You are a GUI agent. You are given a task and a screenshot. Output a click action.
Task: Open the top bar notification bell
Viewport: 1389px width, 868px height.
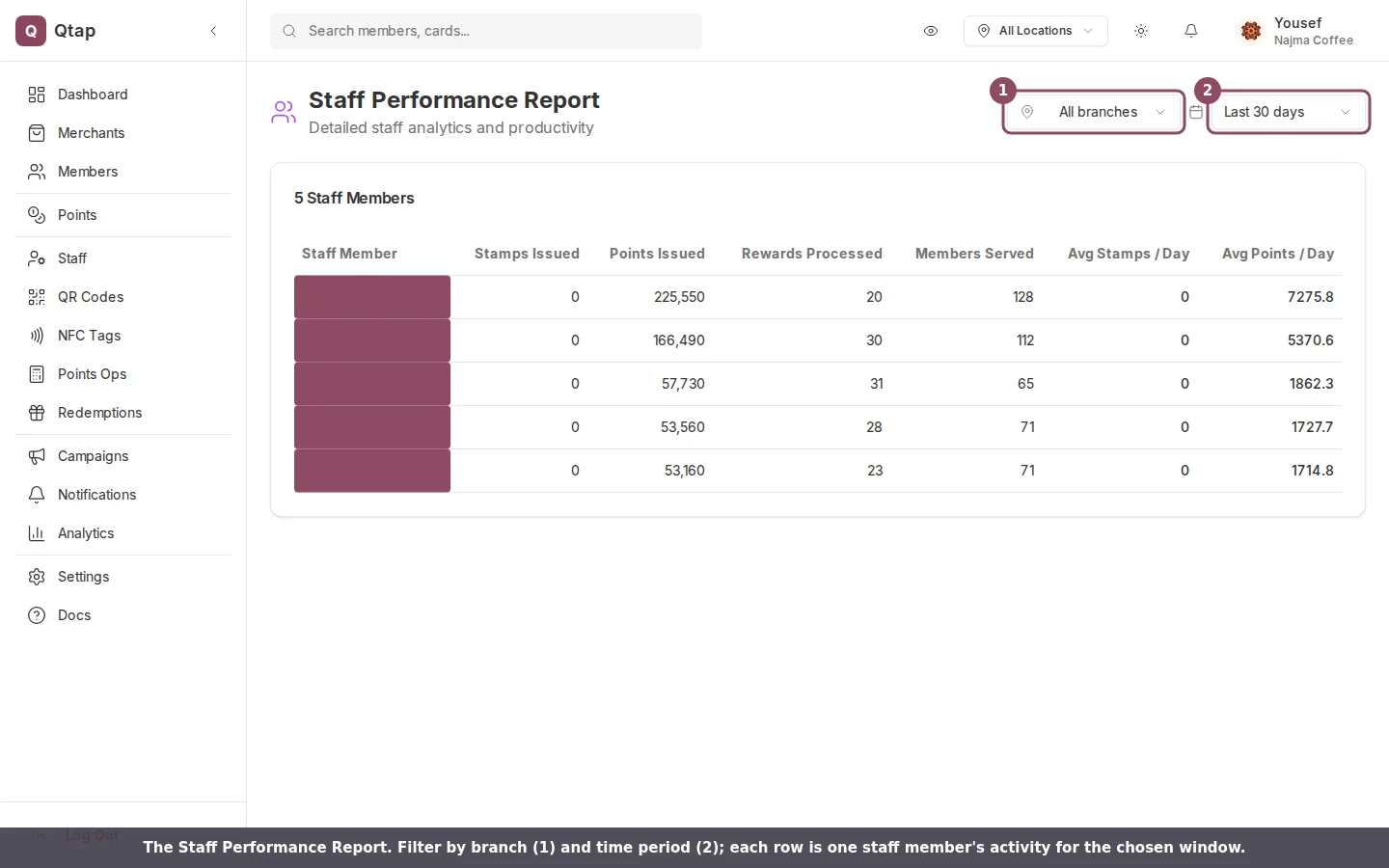point(1191,31)
